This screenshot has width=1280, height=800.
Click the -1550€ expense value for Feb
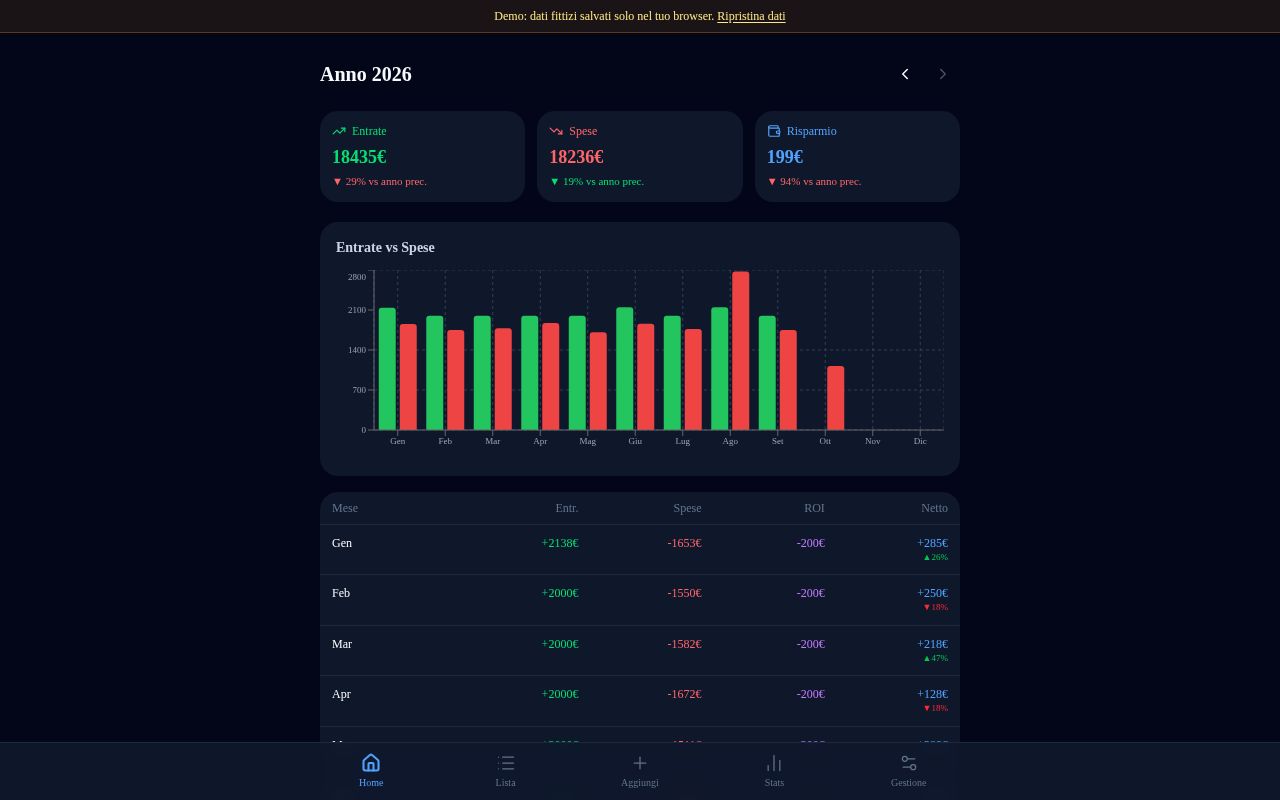685,593
